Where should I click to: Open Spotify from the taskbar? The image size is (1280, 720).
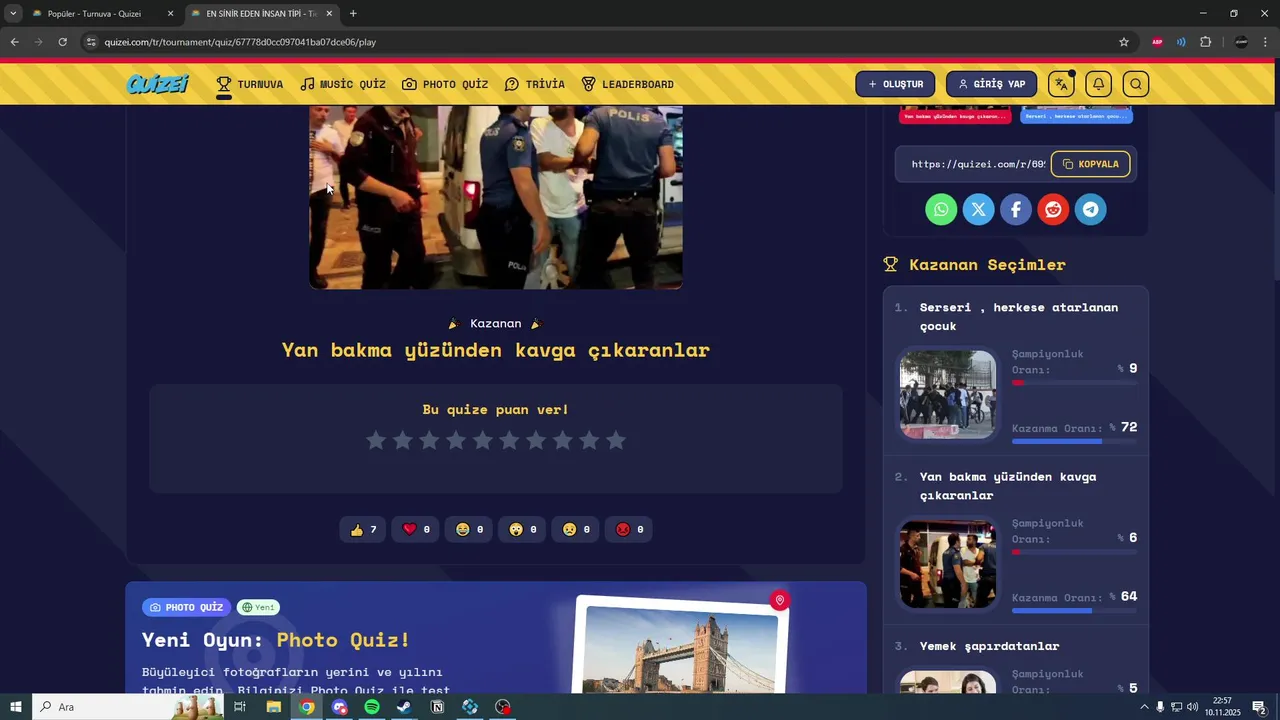coord(372,707)
